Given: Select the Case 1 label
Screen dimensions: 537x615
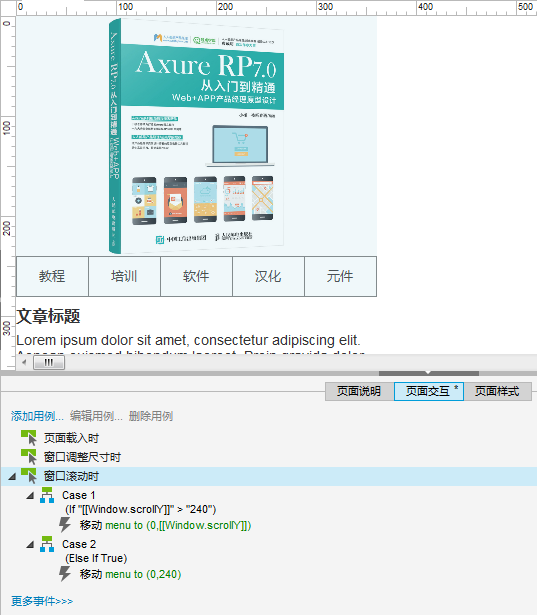Looking at the screenshot, I should tap(78, 495).
